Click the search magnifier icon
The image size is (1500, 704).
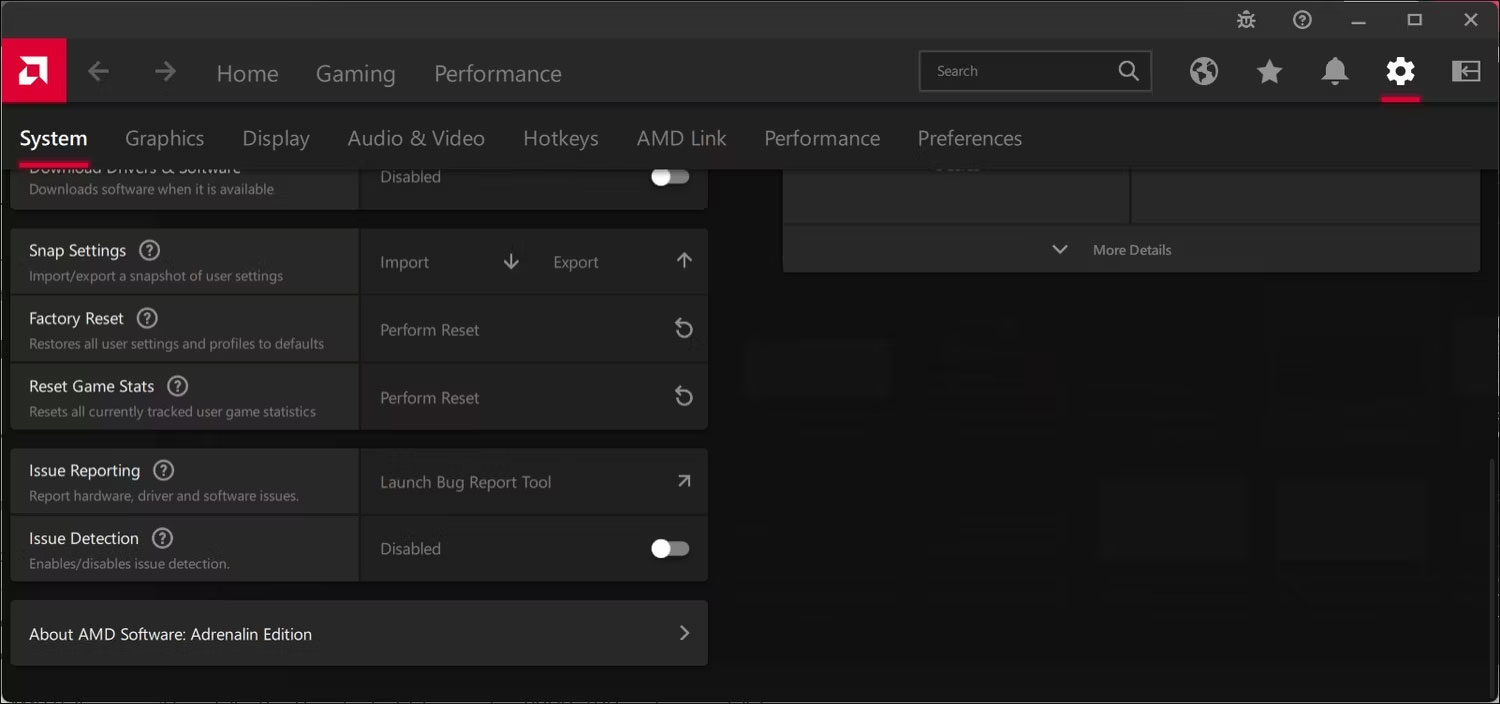[1129, 71]
